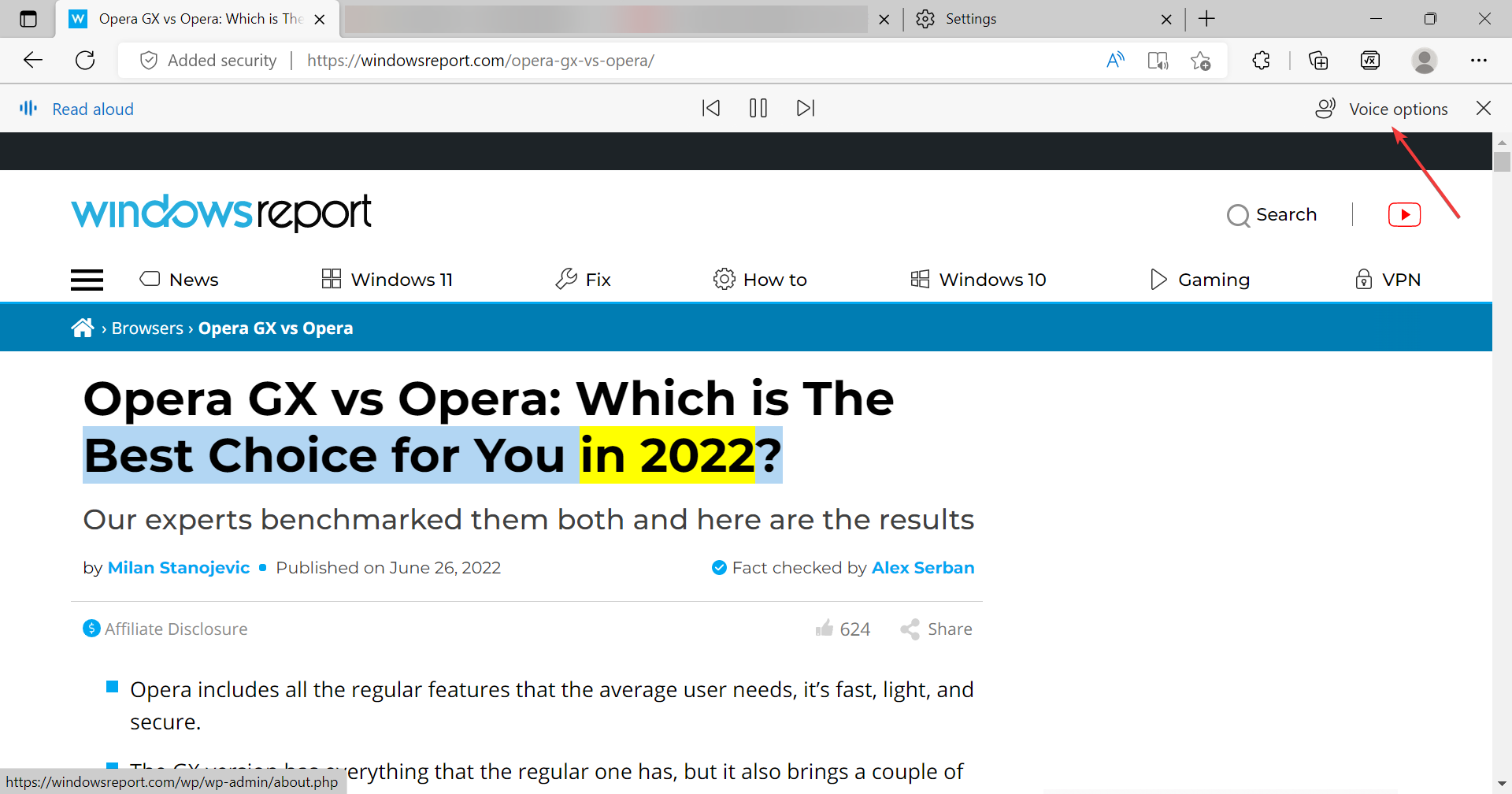
Task: Open the profile avatar
Action: pos(1424,61)
